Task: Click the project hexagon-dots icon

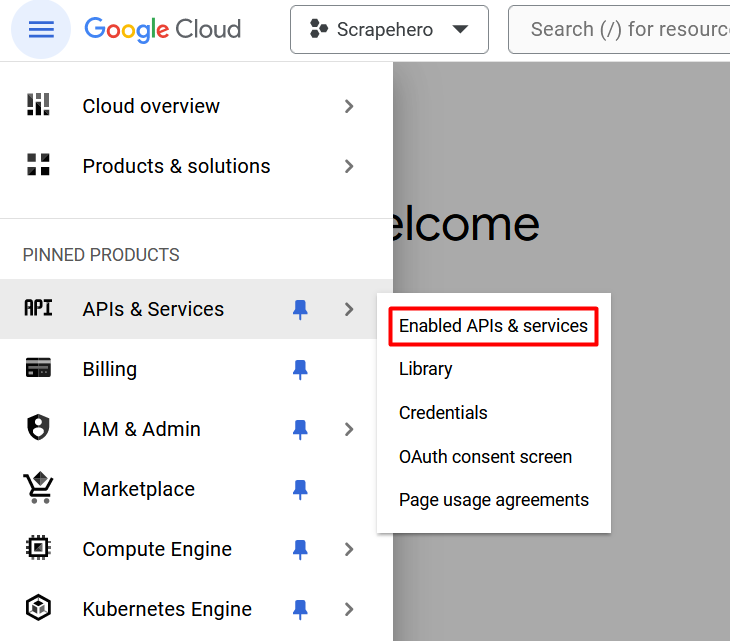Action: click(319, 29)
